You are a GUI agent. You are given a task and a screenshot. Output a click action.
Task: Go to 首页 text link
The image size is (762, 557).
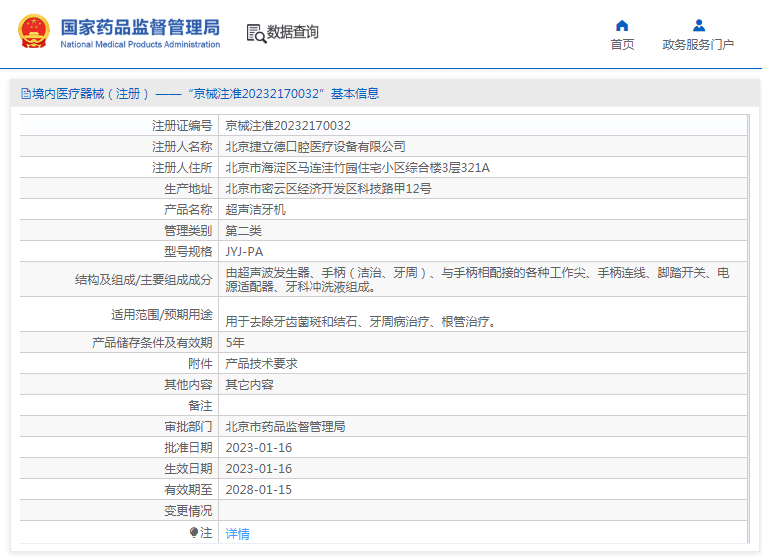tap(622, 45)
